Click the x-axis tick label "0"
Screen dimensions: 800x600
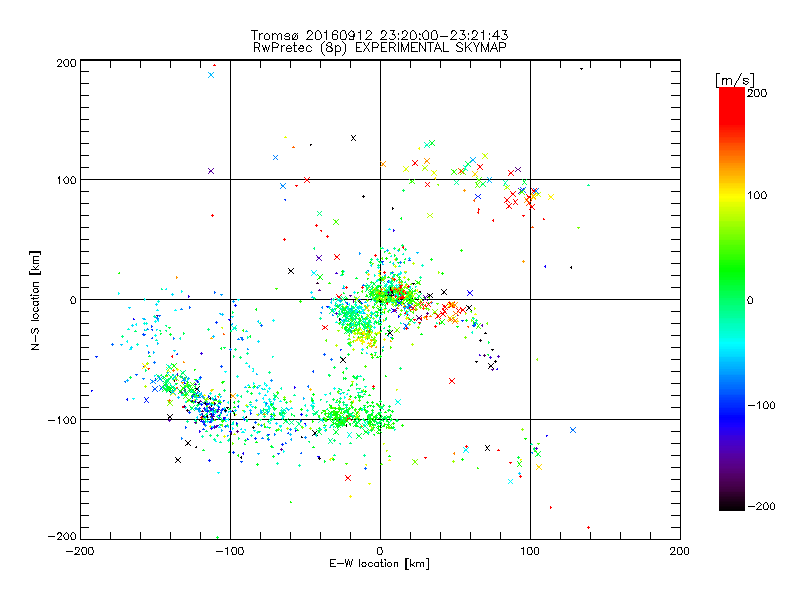coord(380,551)
